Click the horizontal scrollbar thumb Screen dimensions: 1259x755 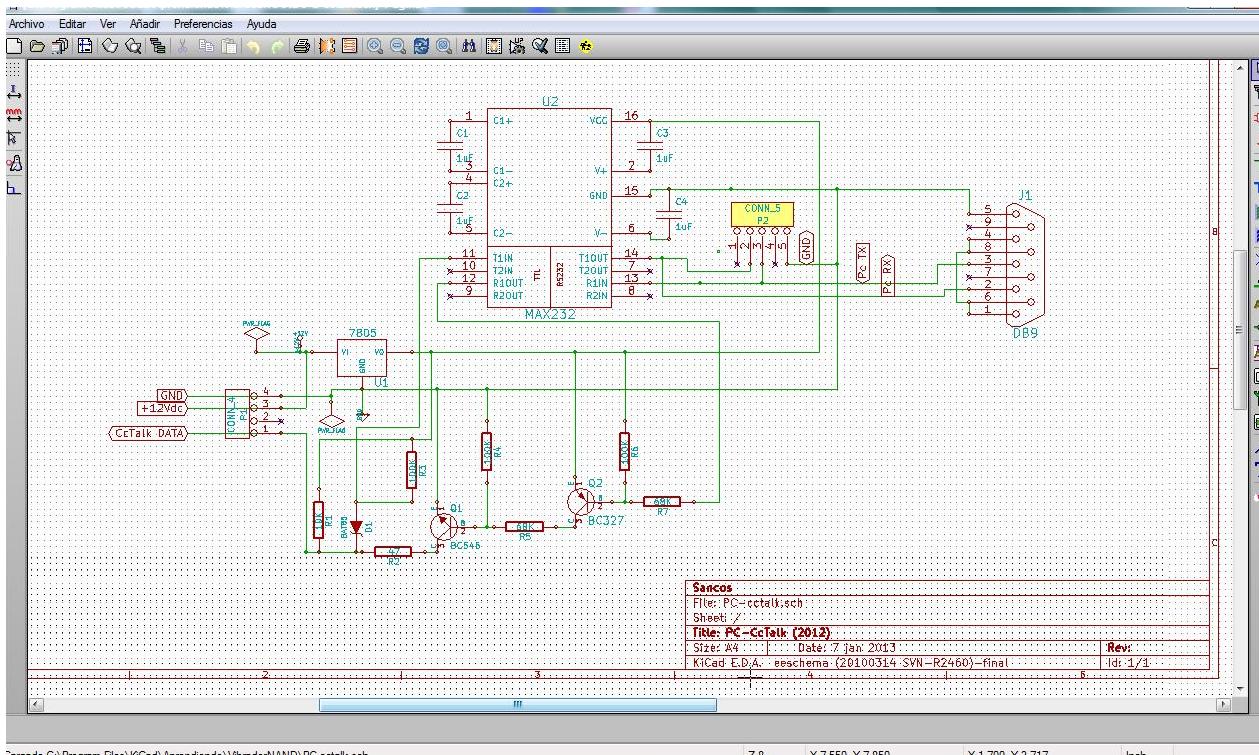[517, 704]
